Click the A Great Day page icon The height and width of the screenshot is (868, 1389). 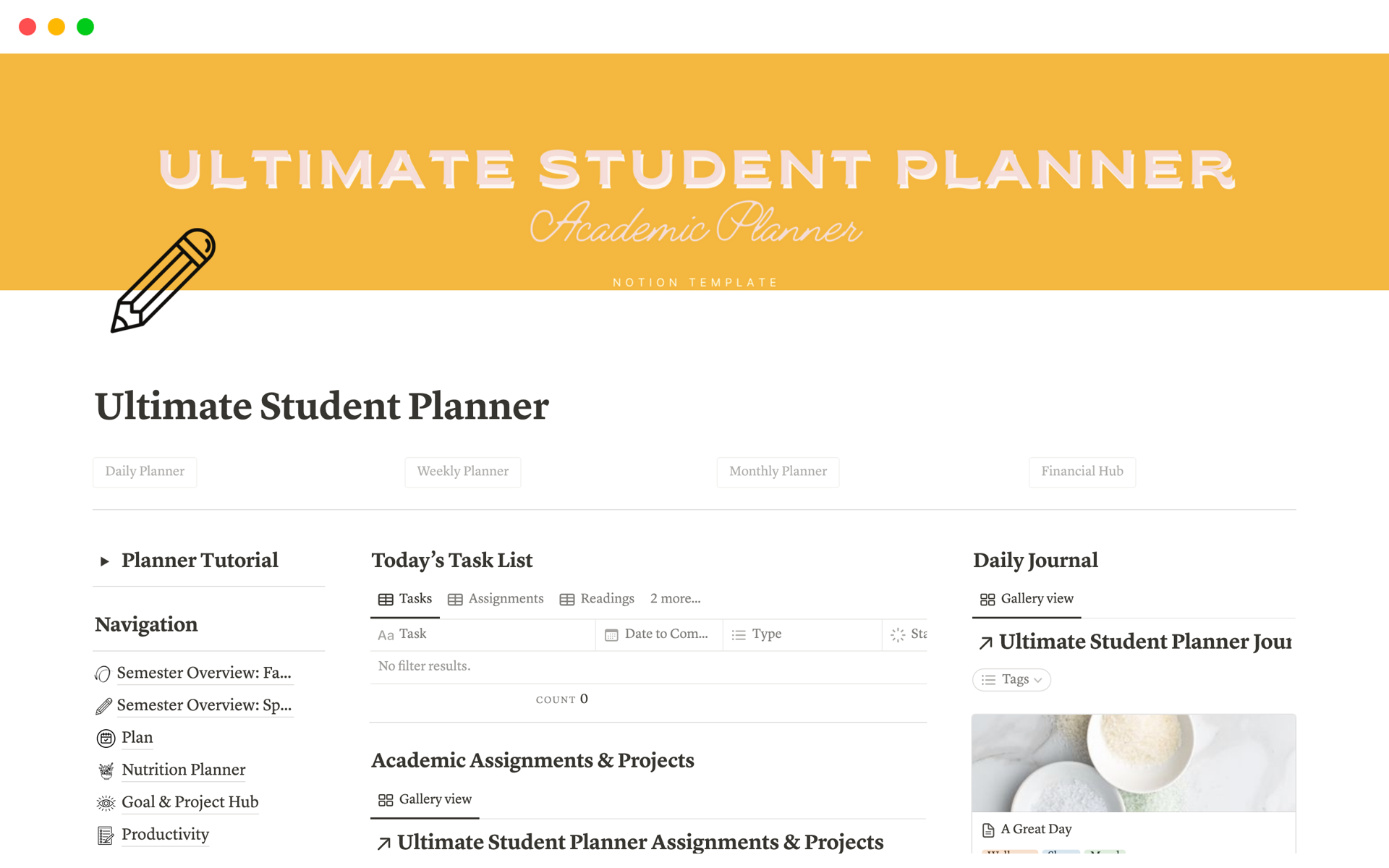[x=987, y=830]
